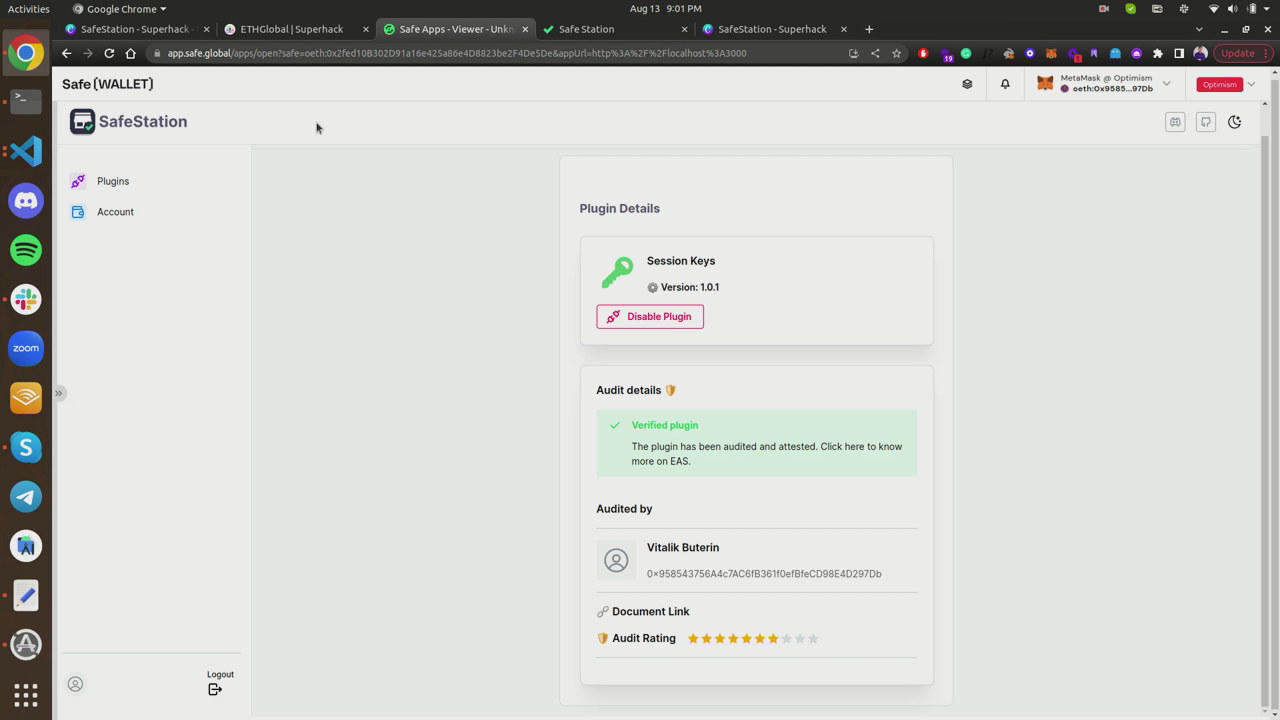Click the auditor address 0x958543756A4c7AC6fB361f0efBfeCD98E4D297Db
This screenshot has width=1280, height=720.
tap(764, 574)
